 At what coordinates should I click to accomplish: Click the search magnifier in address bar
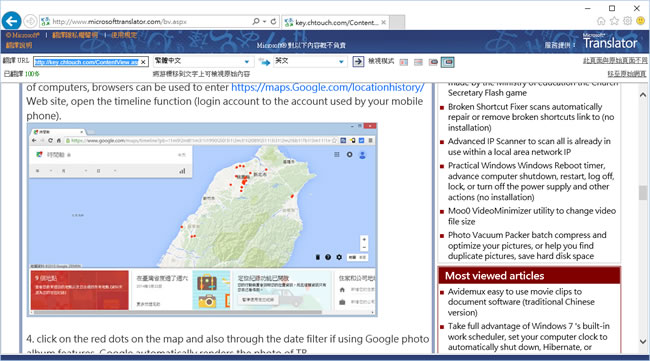pyautogui.click(x=256, y=21)
